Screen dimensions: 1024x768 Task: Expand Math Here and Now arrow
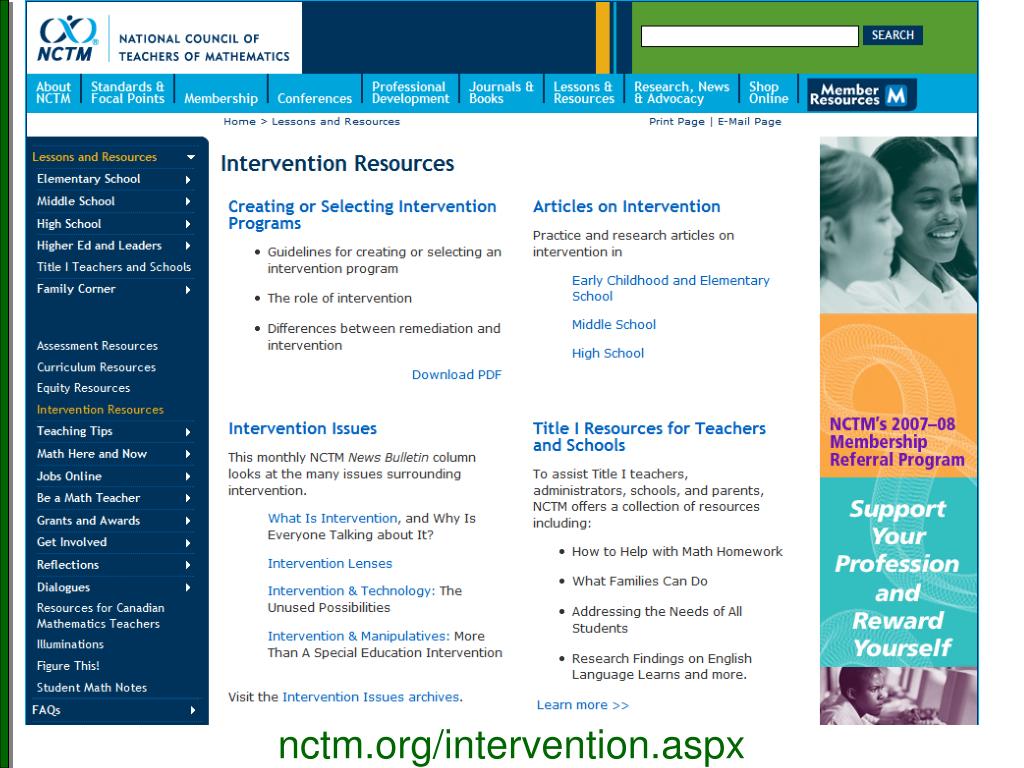point(188,454)
